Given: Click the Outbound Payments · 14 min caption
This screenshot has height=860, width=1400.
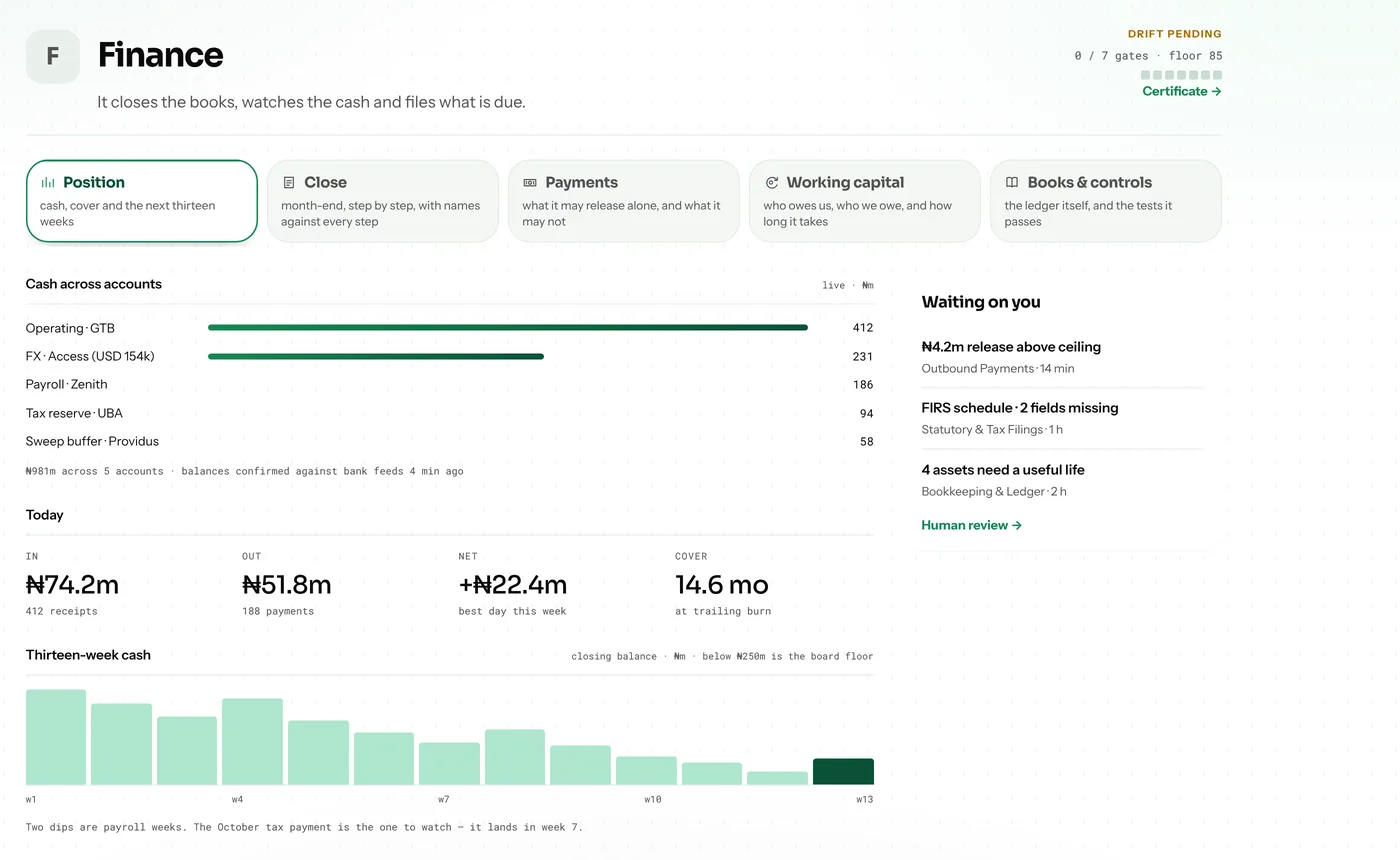Looking at the screenshot, I should (998, 368).
